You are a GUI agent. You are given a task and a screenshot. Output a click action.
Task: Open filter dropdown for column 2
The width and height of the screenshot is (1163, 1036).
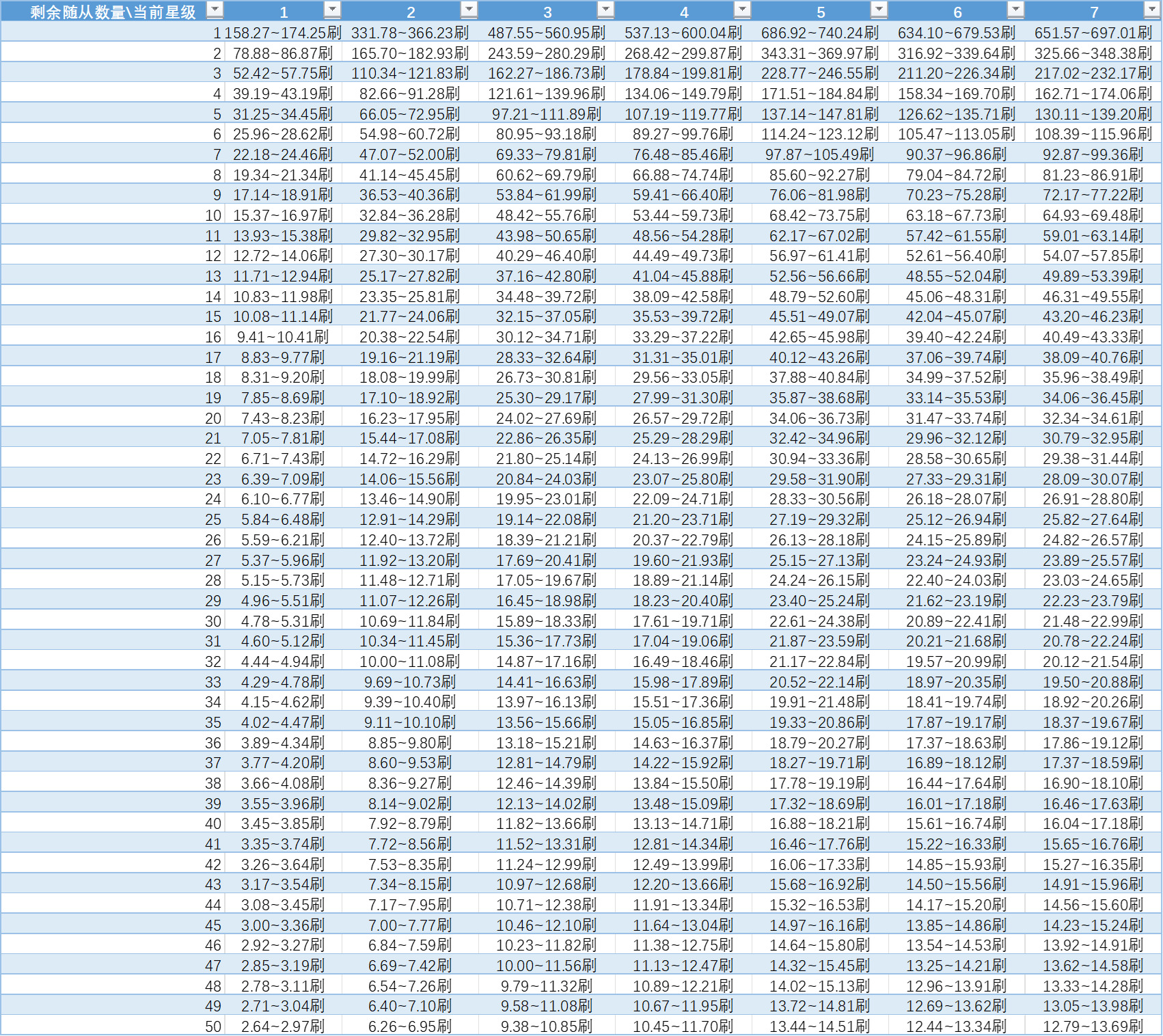(469, 10)
